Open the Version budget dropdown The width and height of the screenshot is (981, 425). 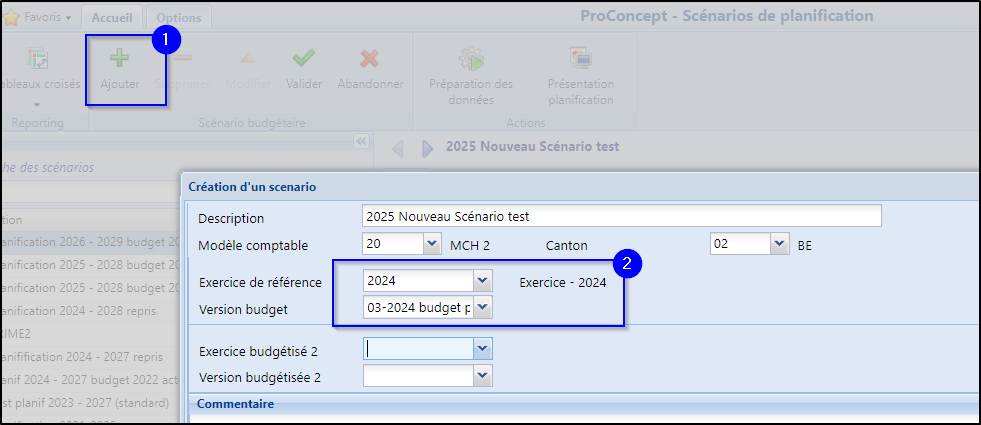[483, 308]
